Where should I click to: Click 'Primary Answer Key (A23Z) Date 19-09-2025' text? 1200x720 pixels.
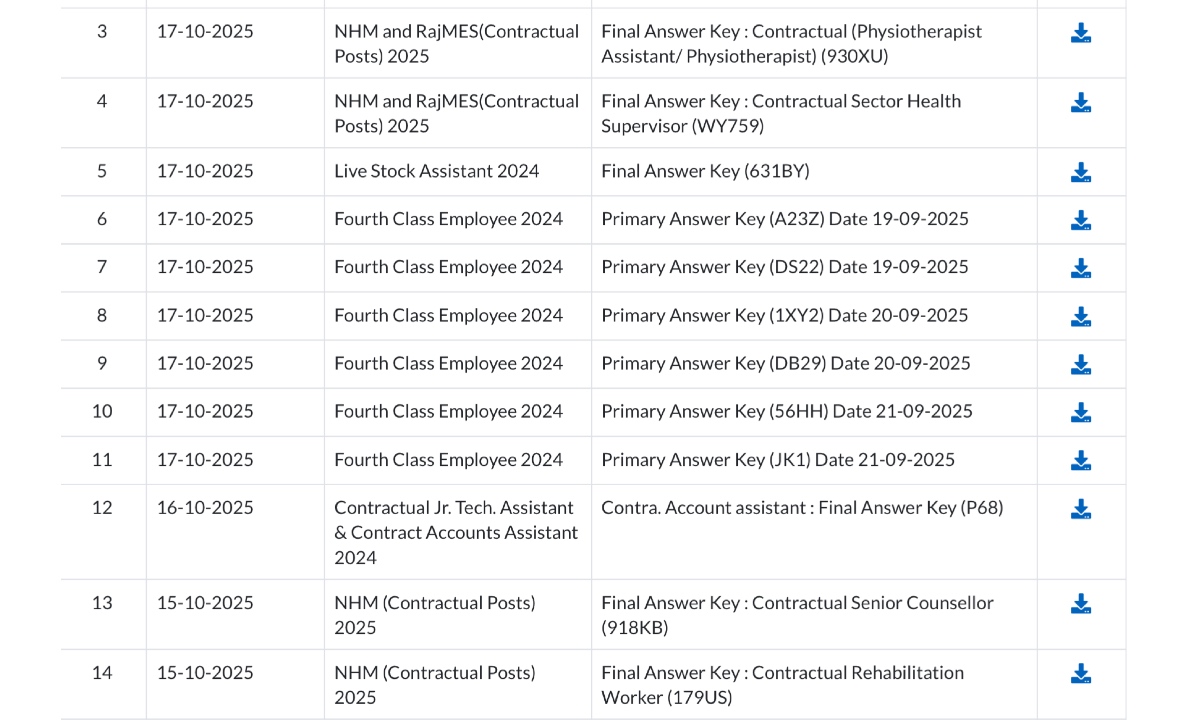pyautogui.click(x=785, y=219)
